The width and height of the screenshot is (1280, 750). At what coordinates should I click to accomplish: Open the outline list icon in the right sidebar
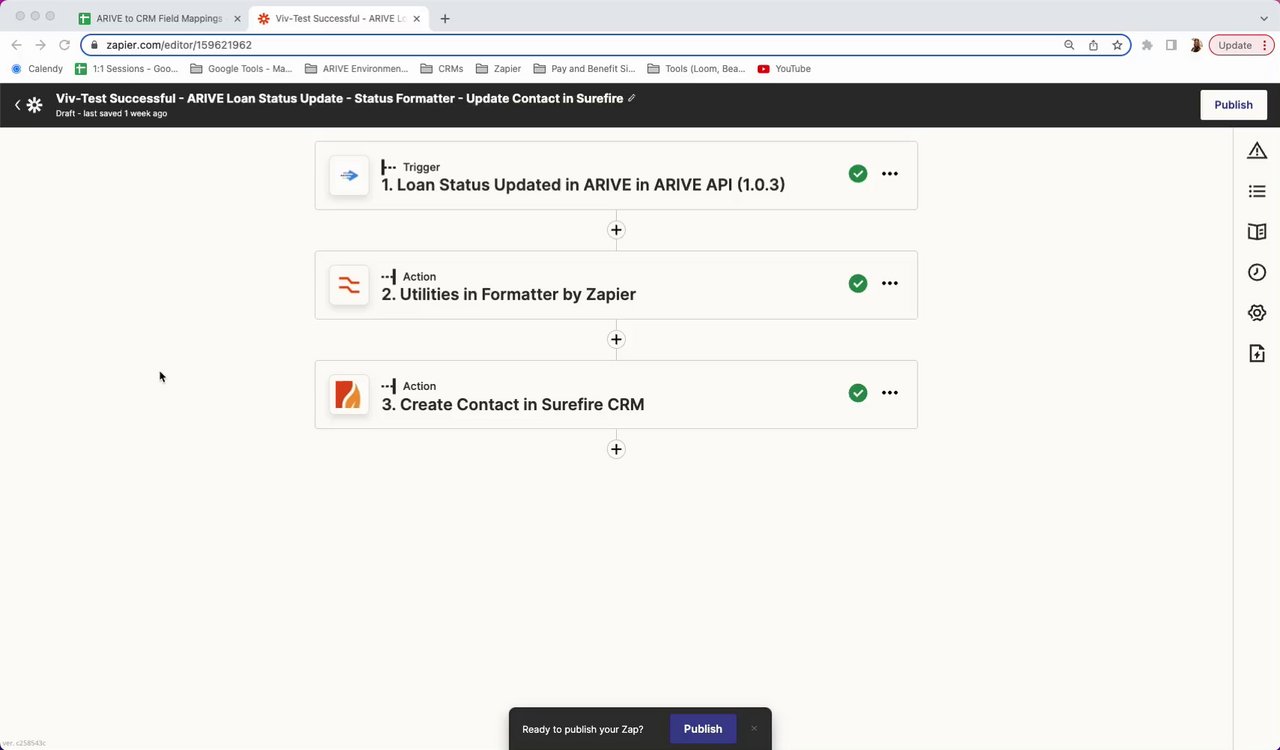click(x=1257, y=191)
